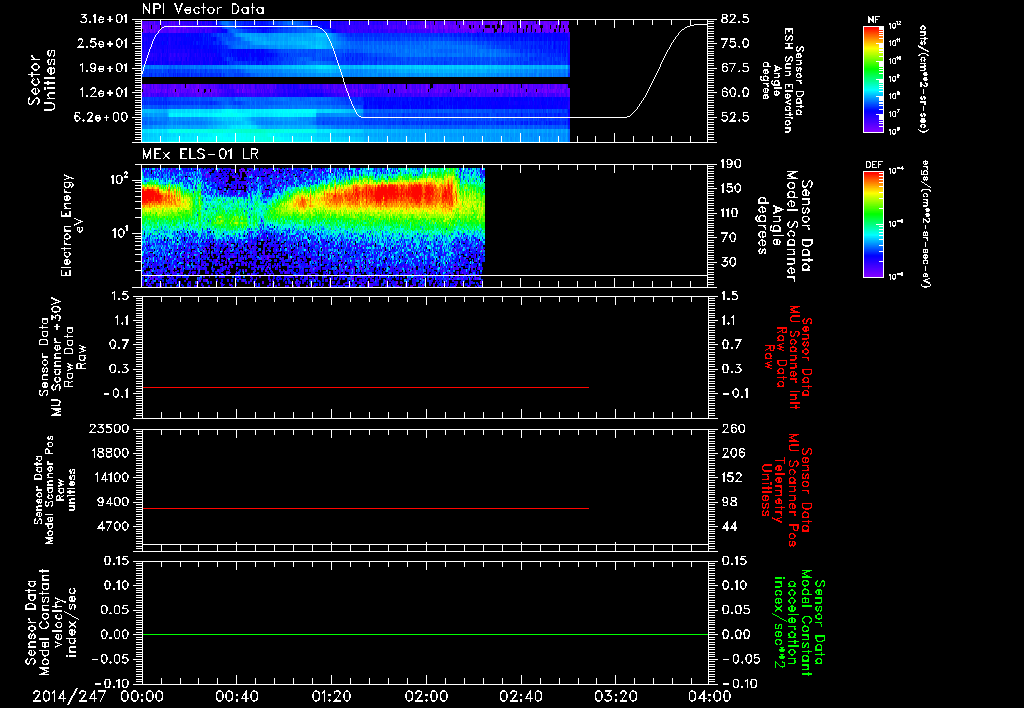Select the "NPI Vector Data" panel title
Screen dimensions: 1024x708
point(203,9)
